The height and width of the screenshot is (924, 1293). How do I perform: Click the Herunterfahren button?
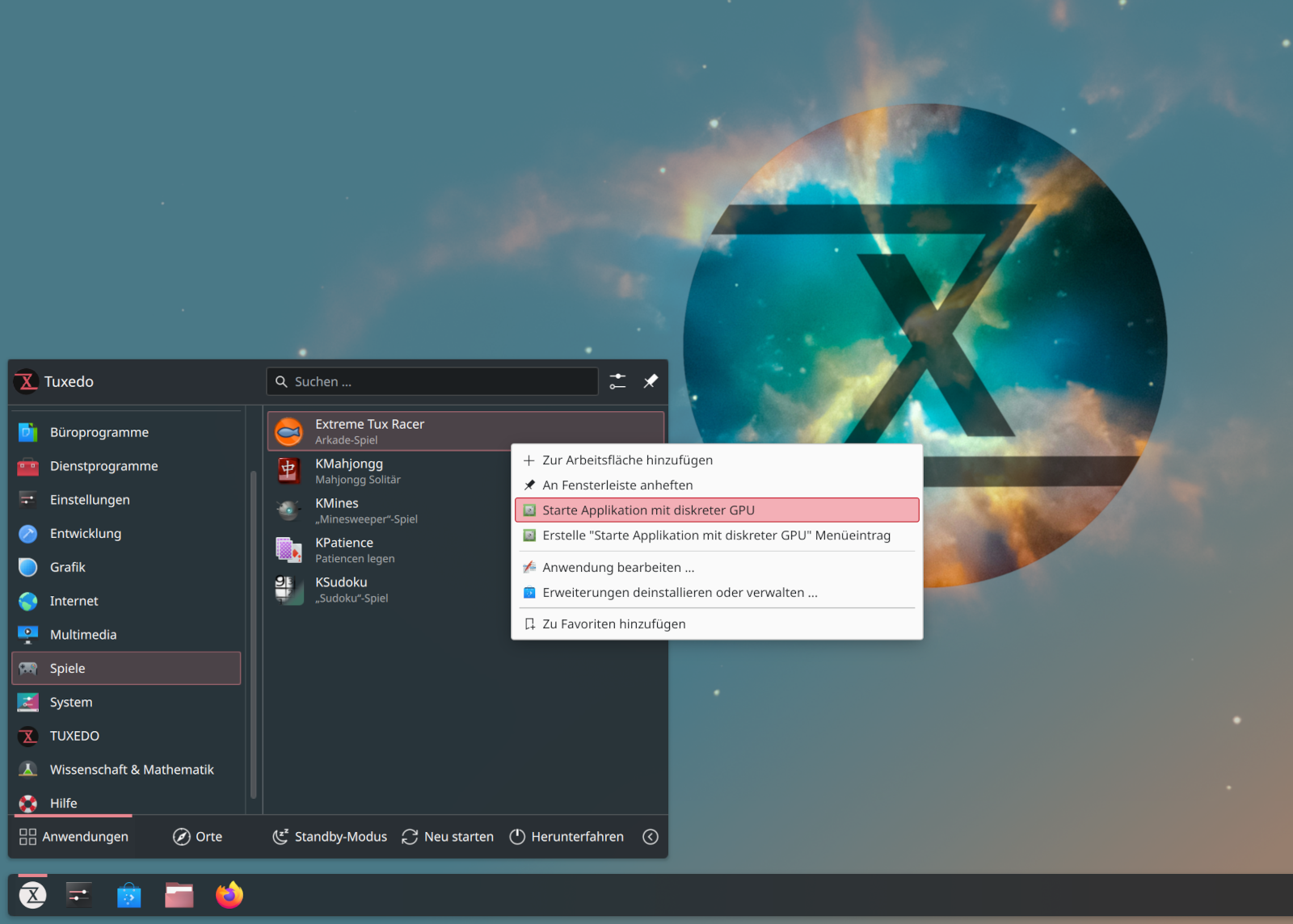coord(566,837)
